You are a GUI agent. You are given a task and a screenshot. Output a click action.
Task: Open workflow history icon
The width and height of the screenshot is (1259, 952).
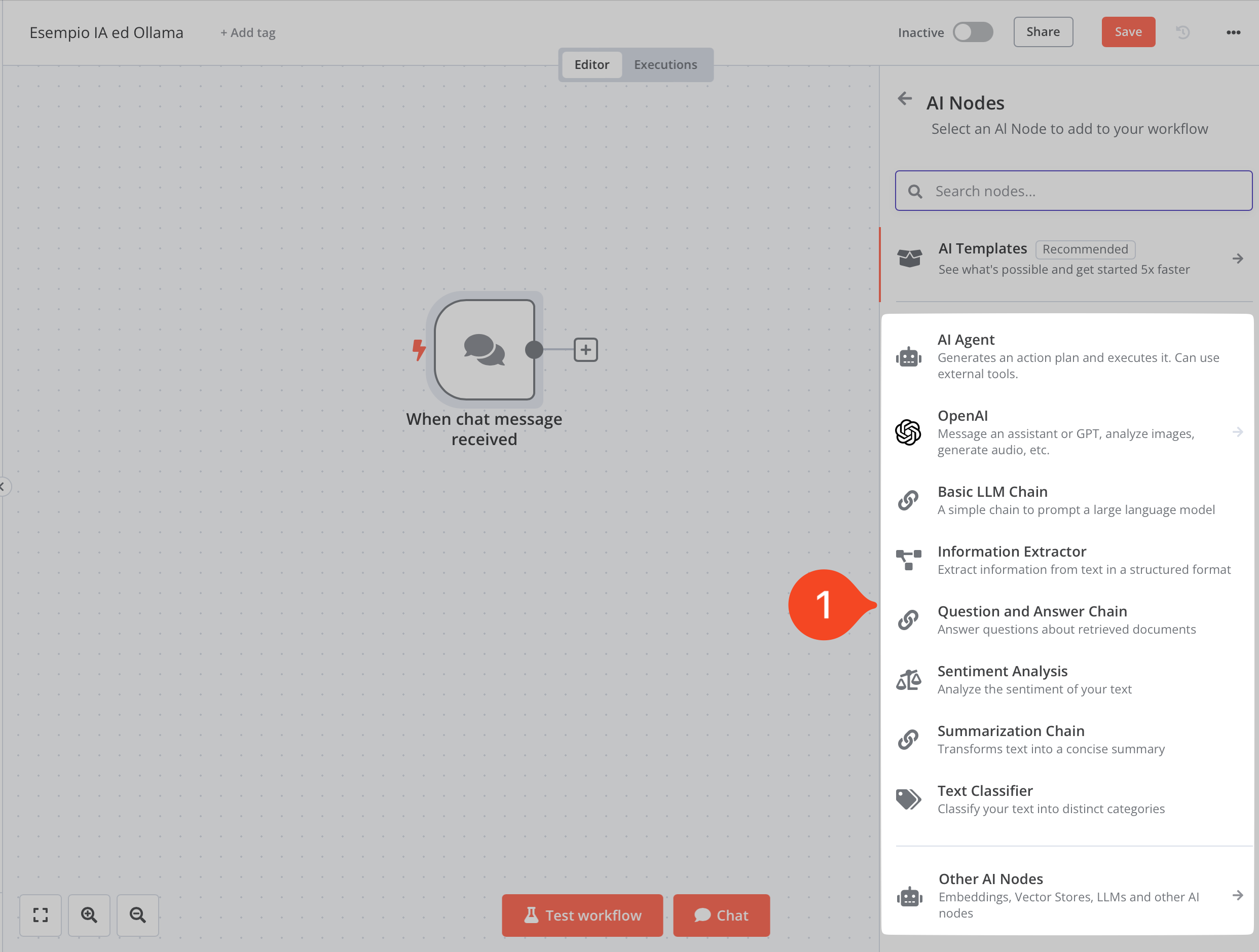coord(1183,32)
